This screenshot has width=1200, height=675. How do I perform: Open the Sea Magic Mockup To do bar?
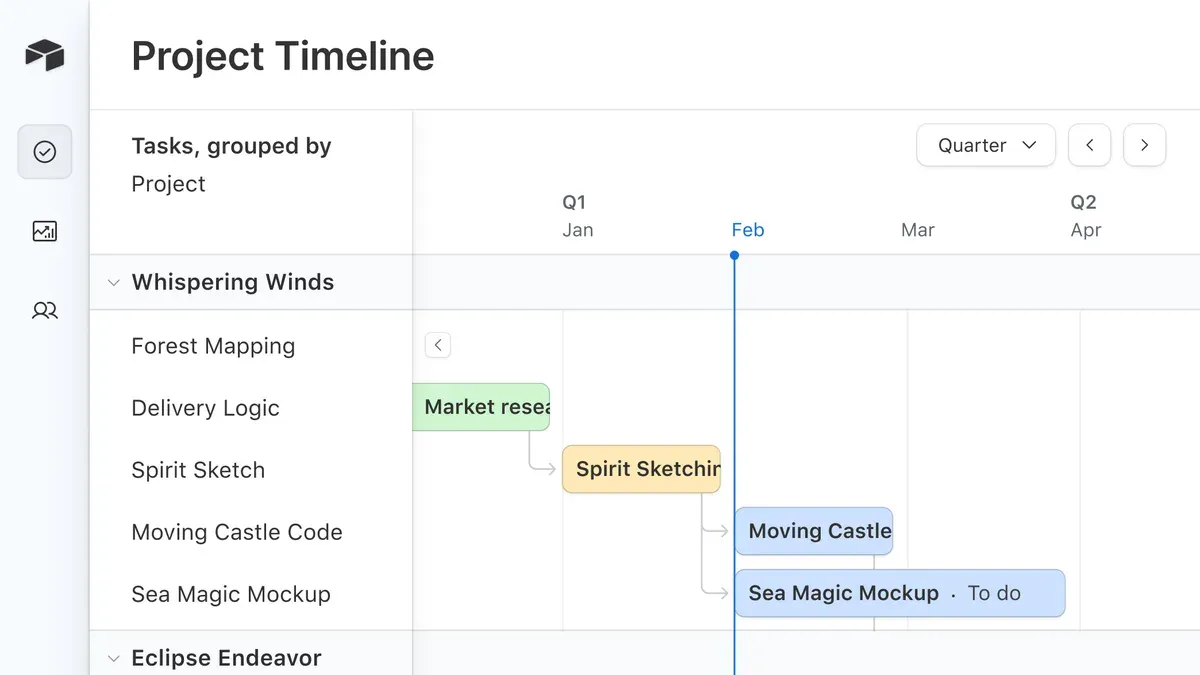point(900,593)
